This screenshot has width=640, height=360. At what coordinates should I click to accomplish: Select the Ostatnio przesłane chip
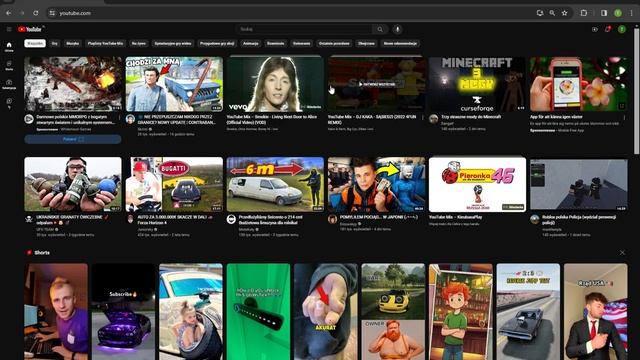(x=334, y=43)
